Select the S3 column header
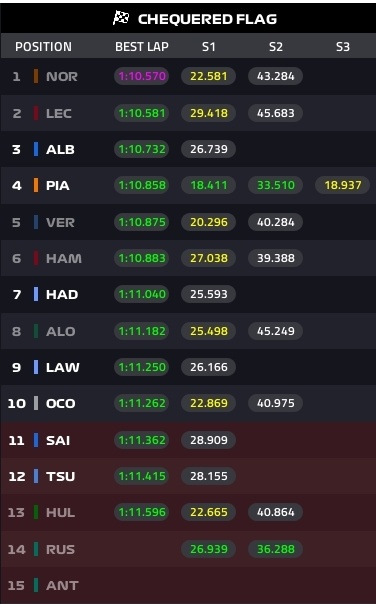This screenshot has width=376, height=604. [343, 47]
